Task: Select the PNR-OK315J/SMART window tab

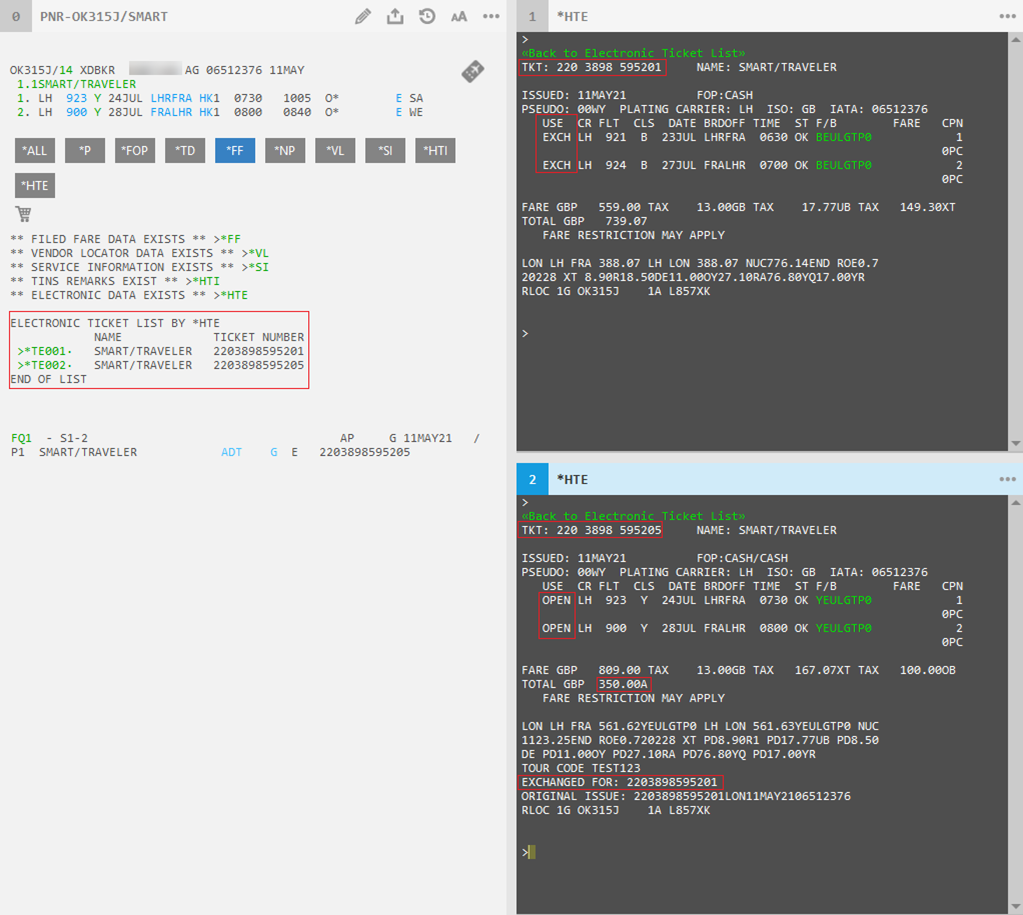Action: coord(104,17)
